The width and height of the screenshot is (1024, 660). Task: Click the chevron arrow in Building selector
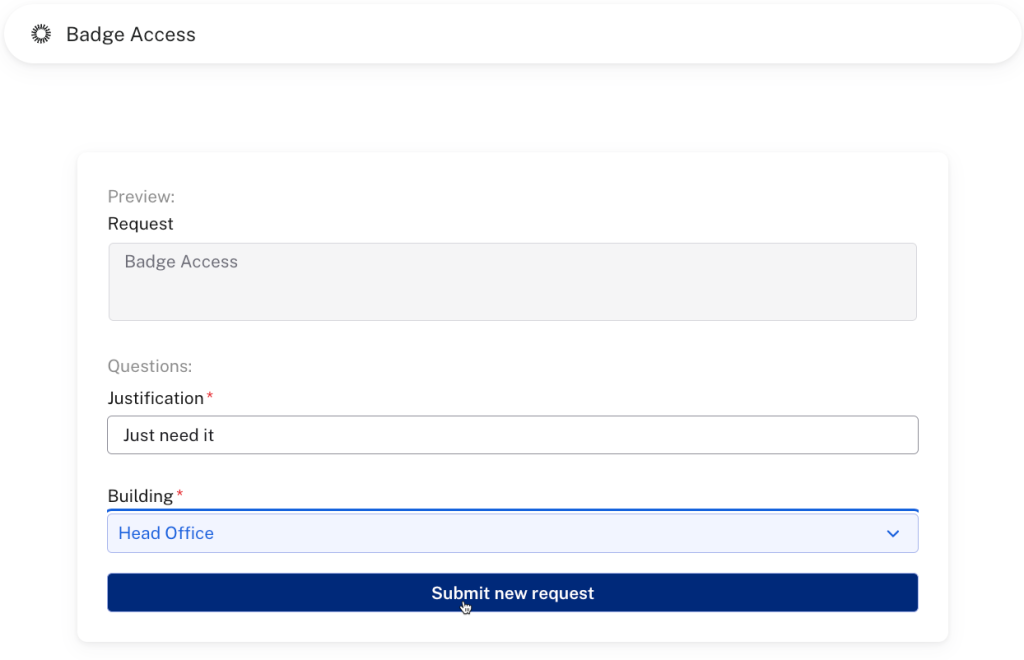click(x=893, y=534)
